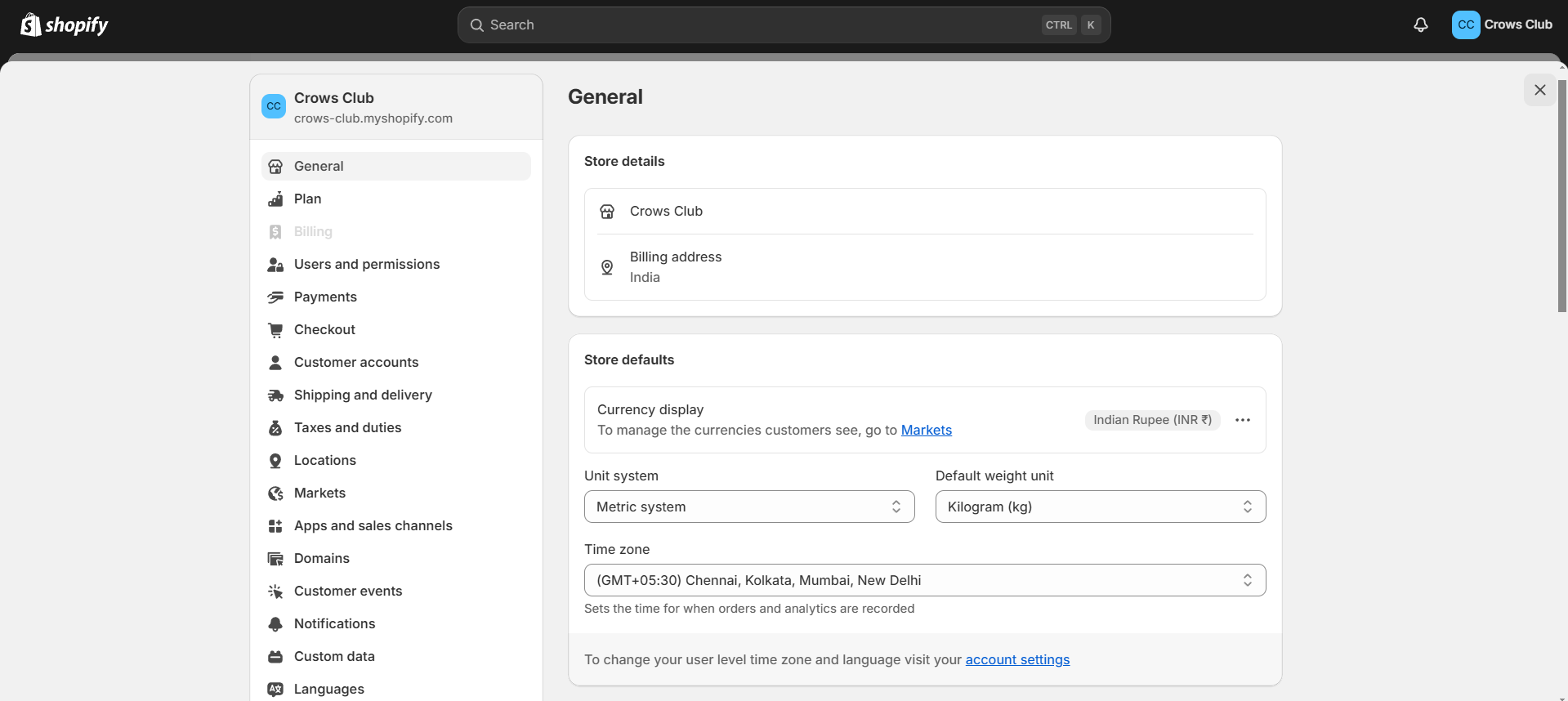This screenshot has width=1568, height=701.
Task: Go to Customer events settings
Action: click(x=396, y=591)
